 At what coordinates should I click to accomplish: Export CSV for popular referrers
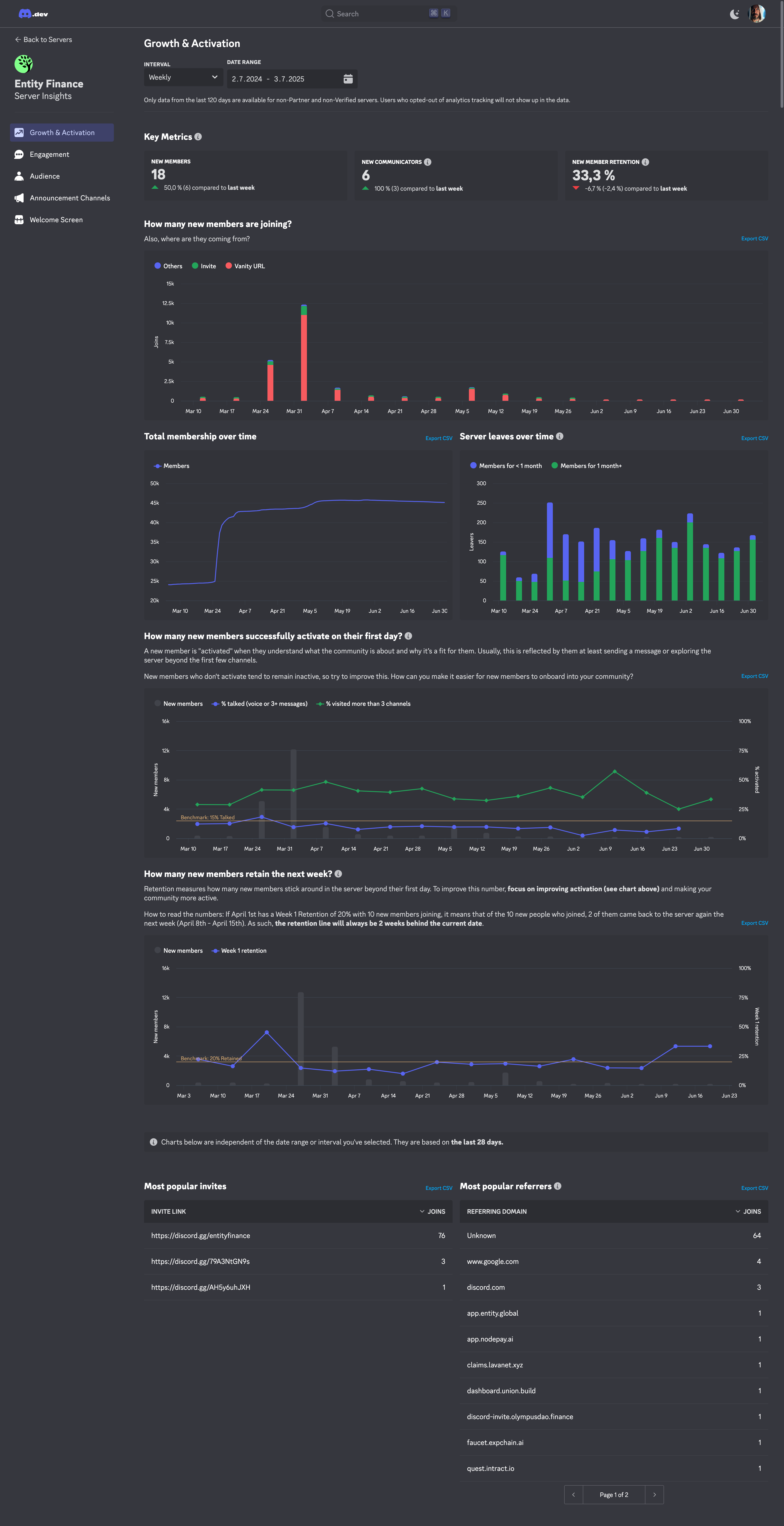[754, 1188]
